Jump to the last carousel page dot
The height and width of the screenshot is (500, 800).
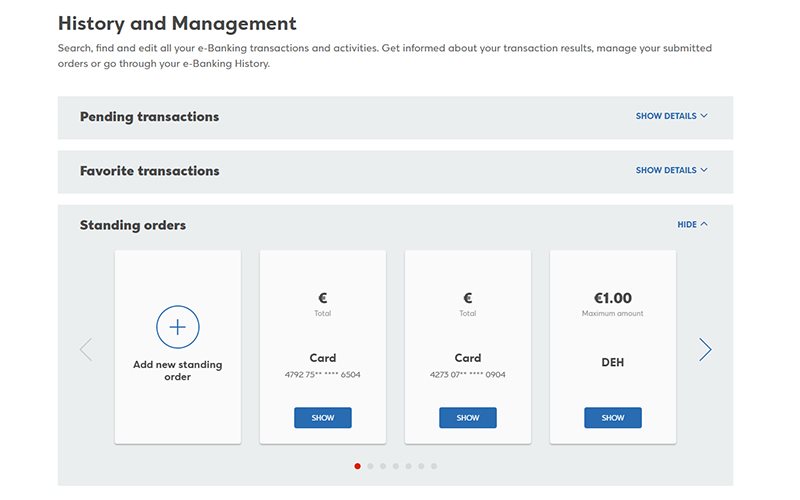pos(434,466)
